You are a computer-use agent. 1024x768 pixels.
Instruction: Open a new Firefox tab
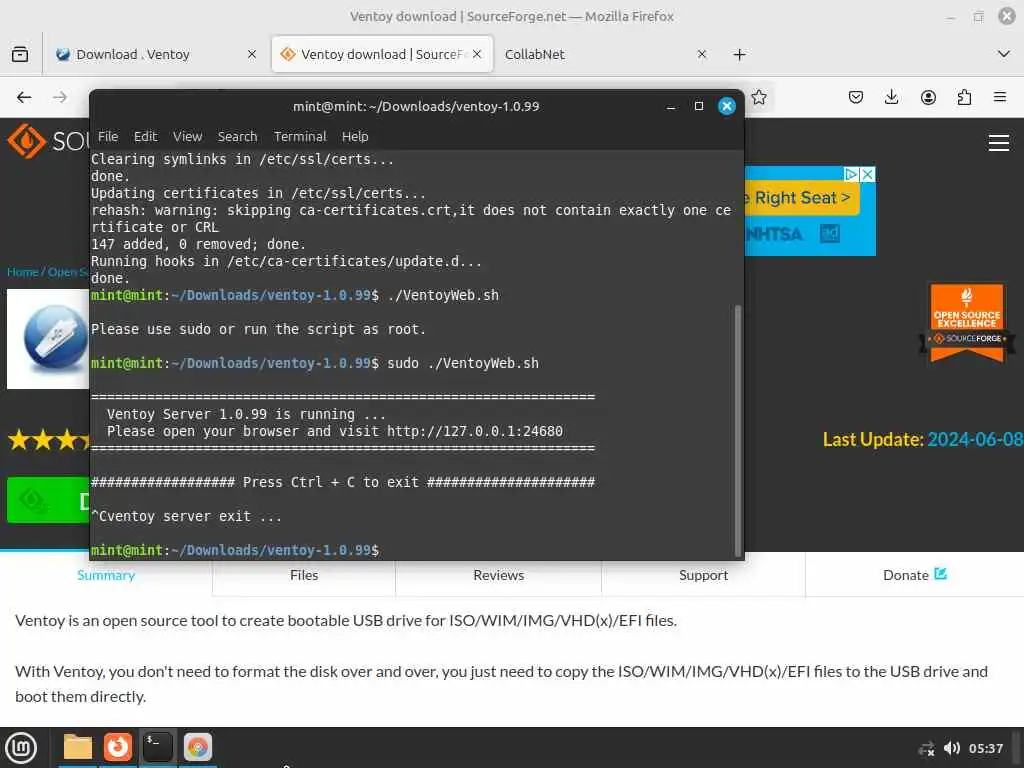pos(739,54)
